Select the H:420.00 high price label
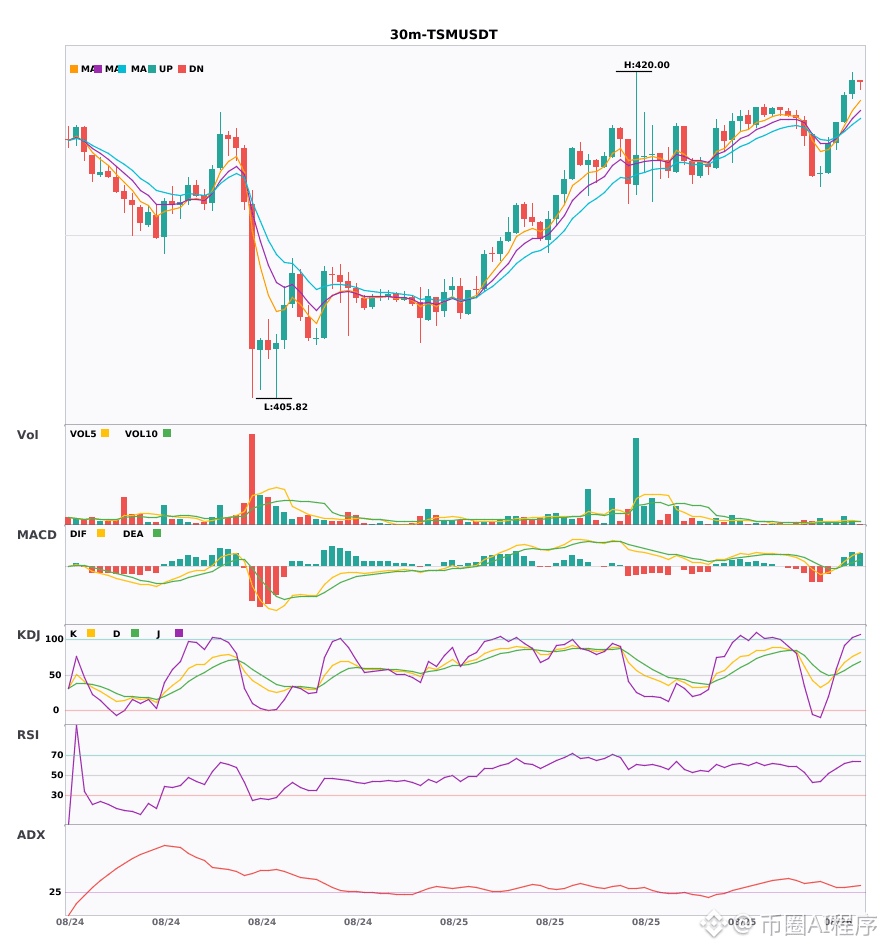The height and width of the screenshot is (950, 885). pos(646,65)
